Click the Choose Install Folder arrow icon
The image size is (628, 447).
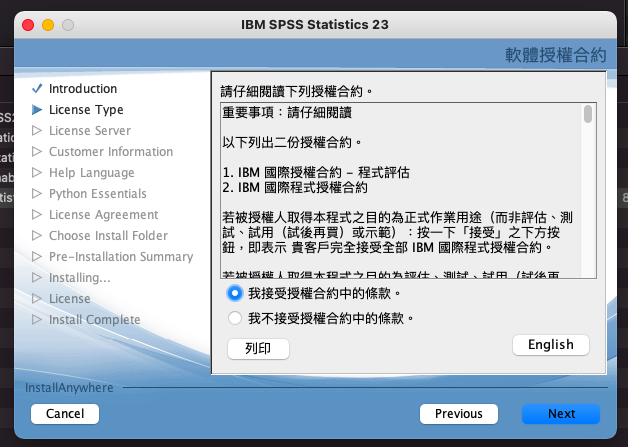pyautogui.click(x=37, y=235)
